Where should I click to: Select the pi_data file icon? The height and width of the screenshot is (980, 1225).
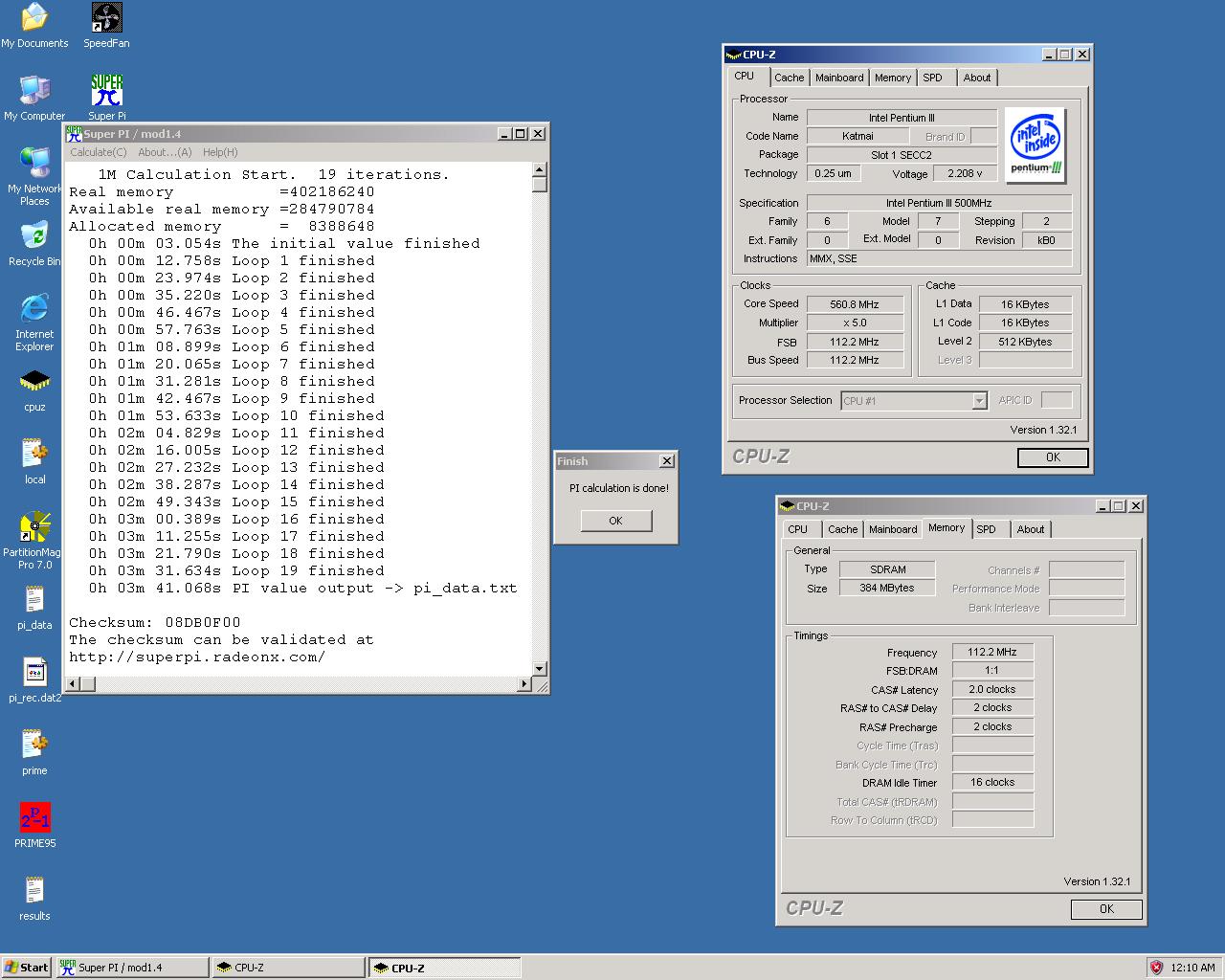pyautogui.click(x=34, y=608)
